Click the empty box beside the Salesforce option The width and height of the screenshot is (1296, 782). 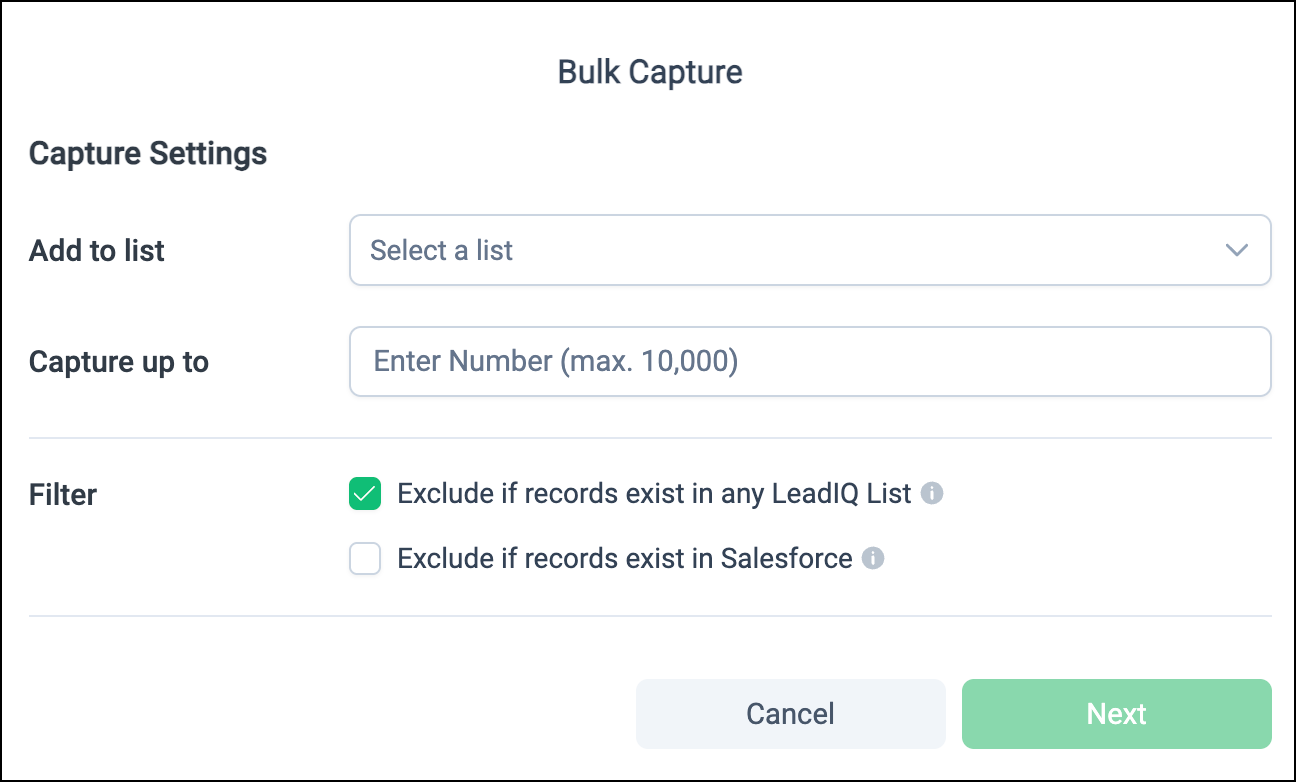pyautogui.click(x=365, y=558)
